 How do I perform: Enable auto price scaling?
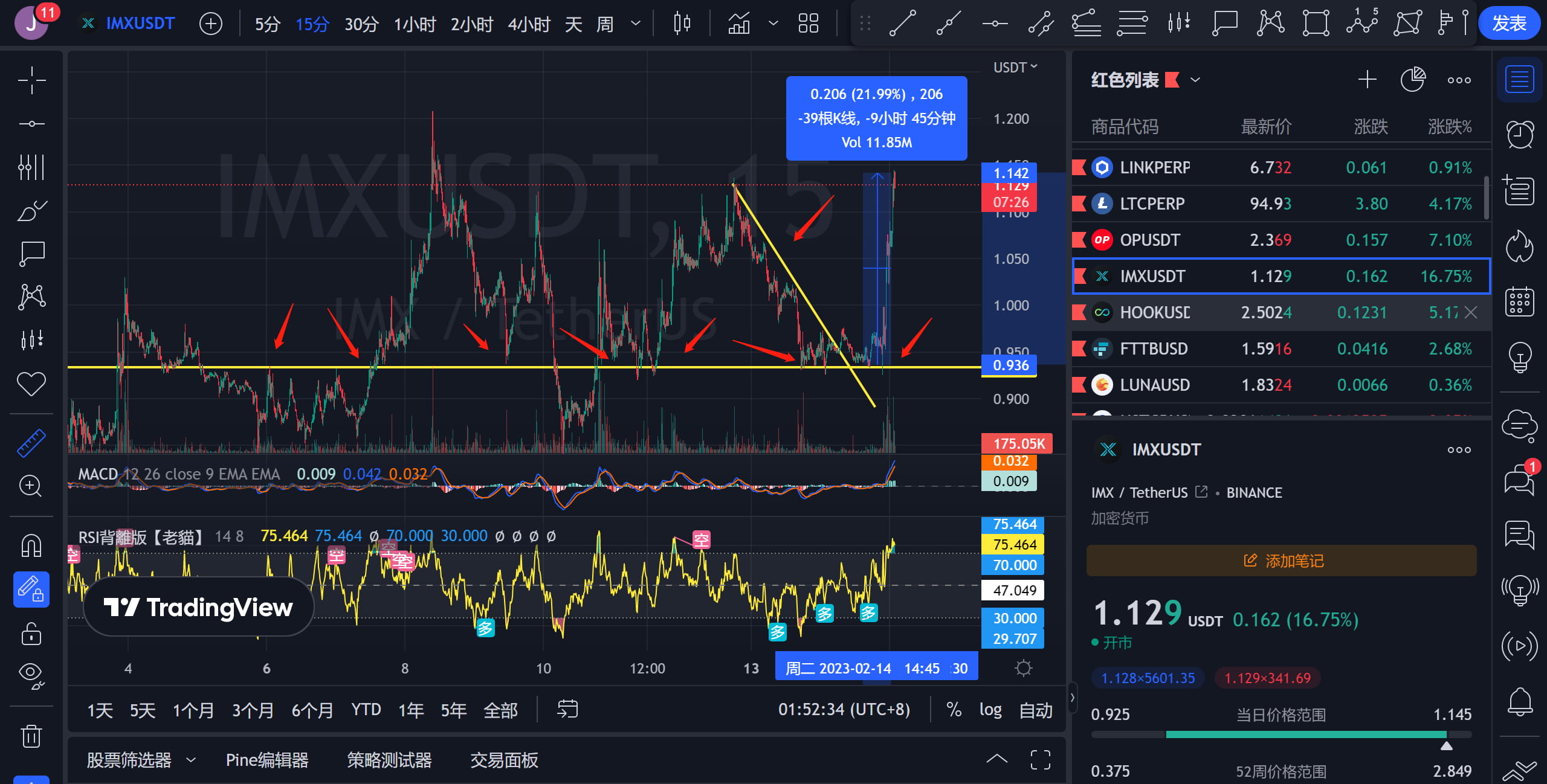pos(1036,709)
